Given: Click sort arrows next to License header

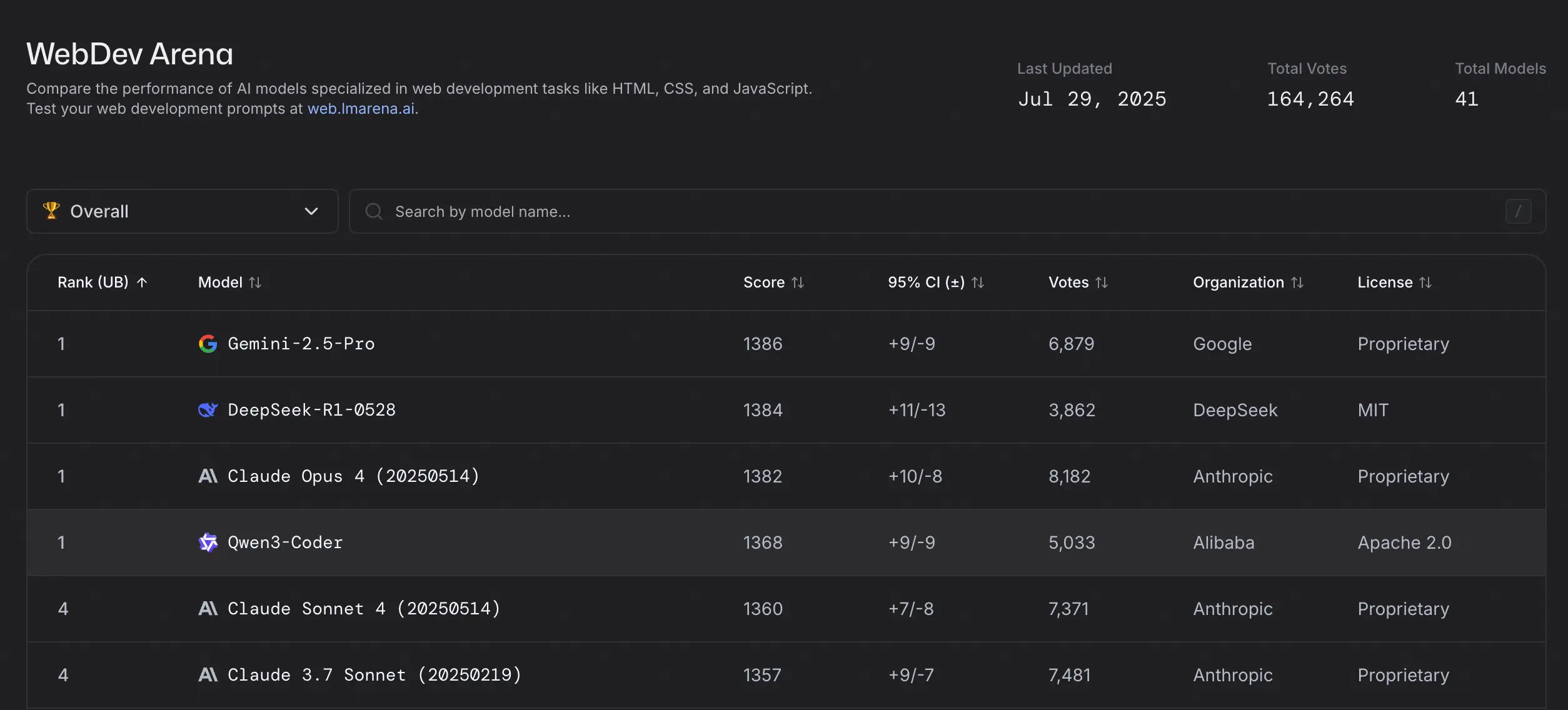Looking at the screenshot, I should (x=1425, y=282).
